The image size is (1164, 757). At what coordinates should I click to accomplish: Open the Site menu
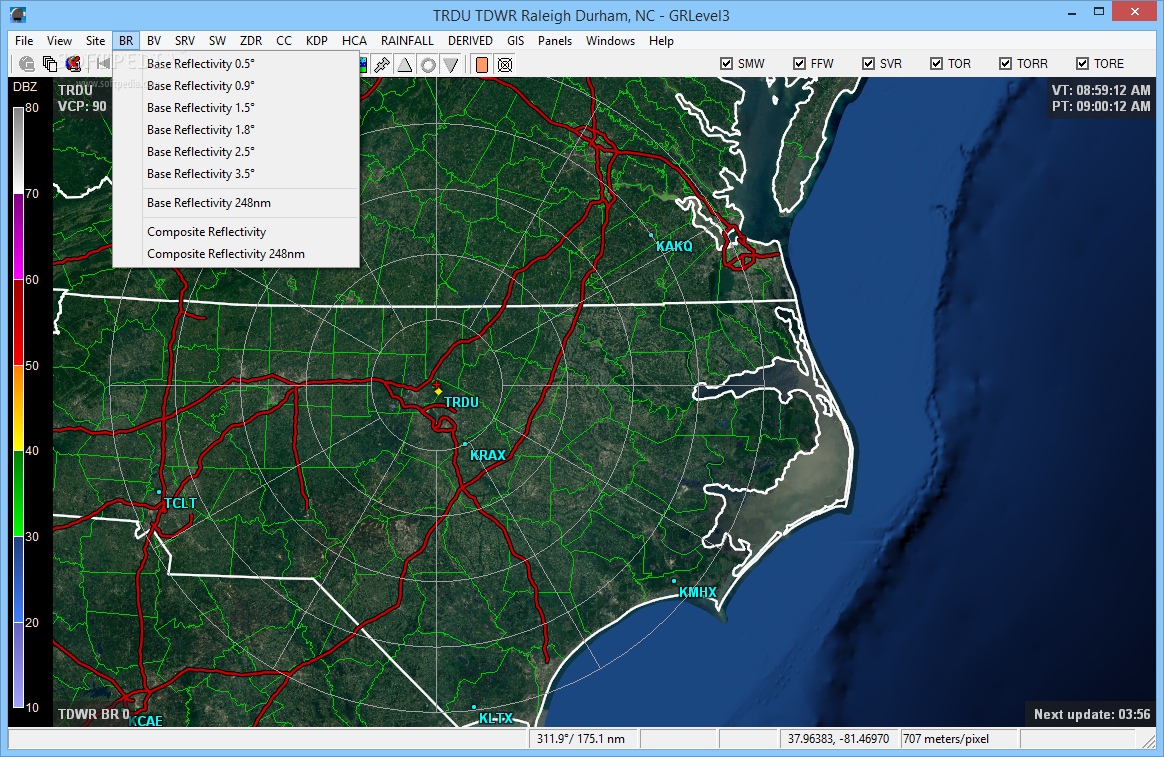pyautogui.click(x=95, y=41)
